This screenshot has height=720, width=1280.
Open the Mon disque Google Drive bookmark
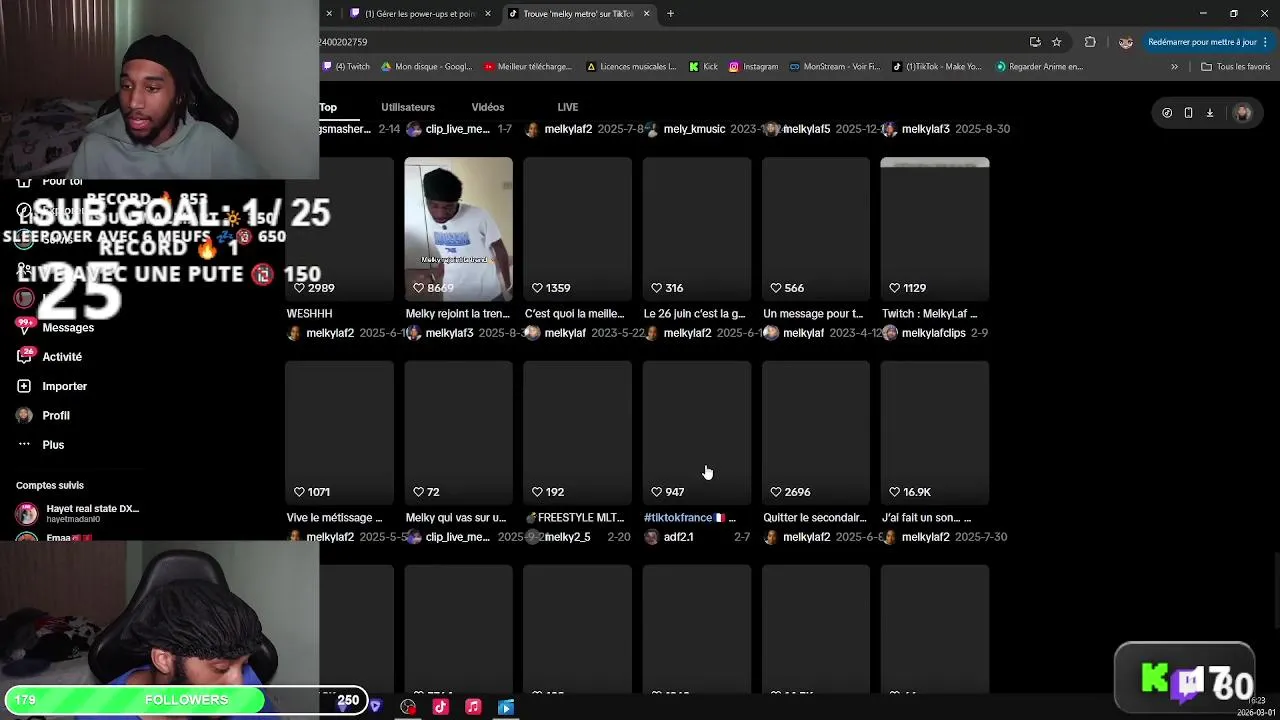click(427, 67)
